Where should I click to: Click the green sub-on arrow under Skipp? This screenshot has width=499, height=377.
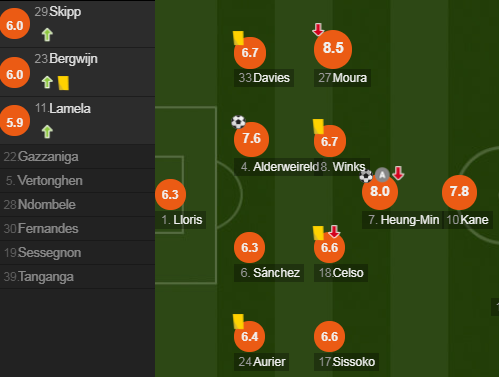click(x=47, y=35)
